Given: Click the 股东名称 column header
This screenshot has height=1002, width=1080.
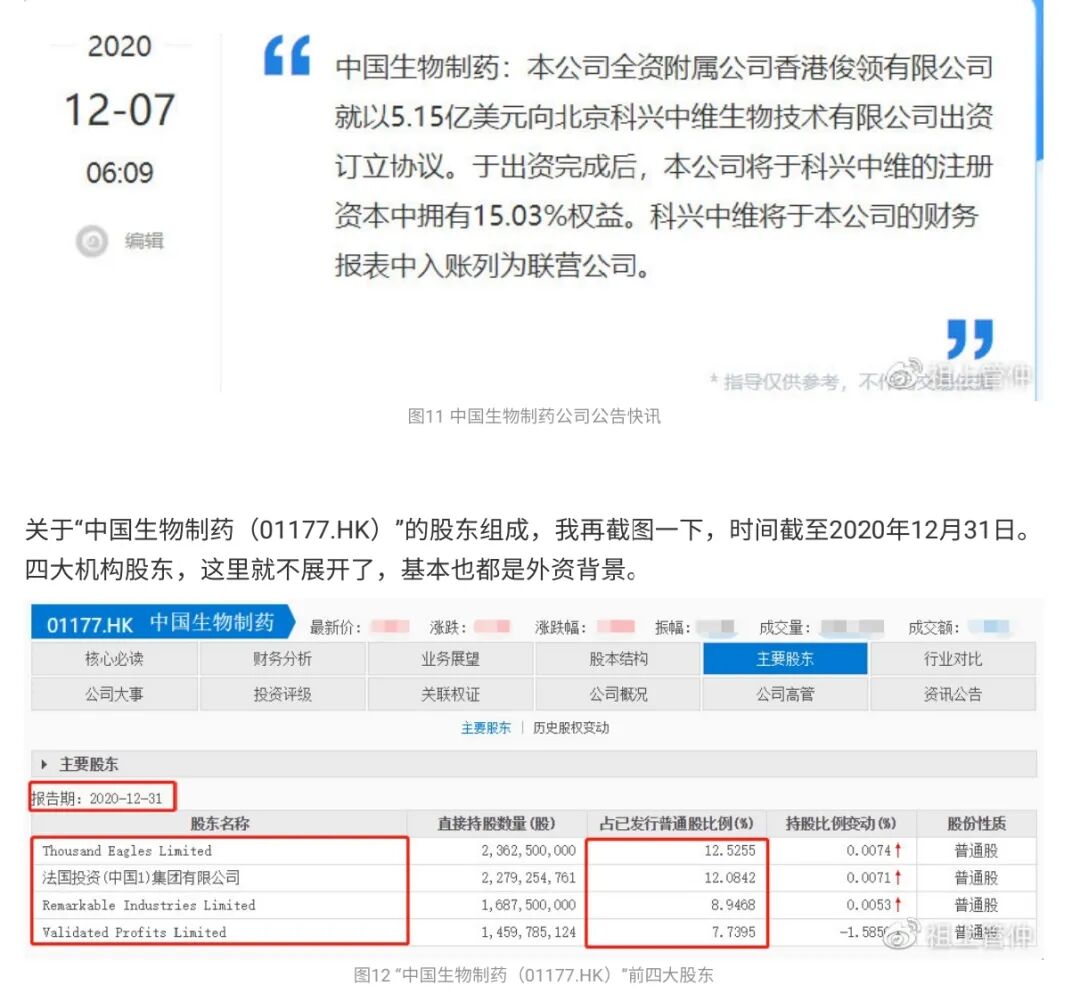Looking at the screenshot, I should click(x=220, y=823).
